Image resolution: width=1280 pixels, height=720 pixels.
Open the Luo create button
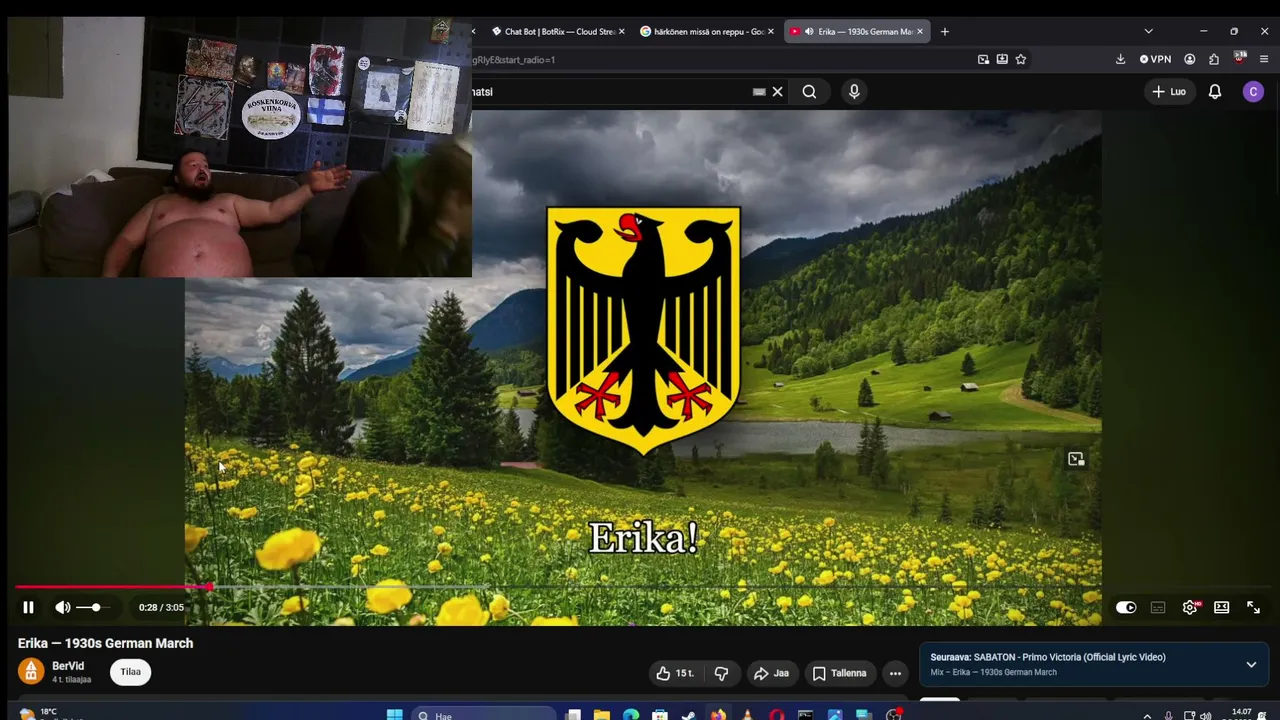1169,92
